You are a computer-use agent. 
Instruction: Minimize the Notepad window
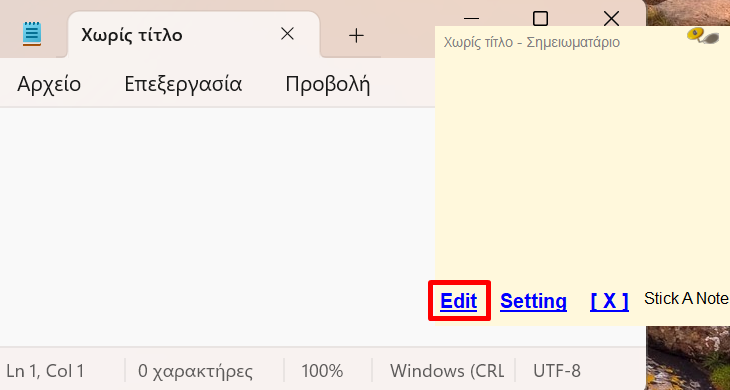tap(471, 19)
